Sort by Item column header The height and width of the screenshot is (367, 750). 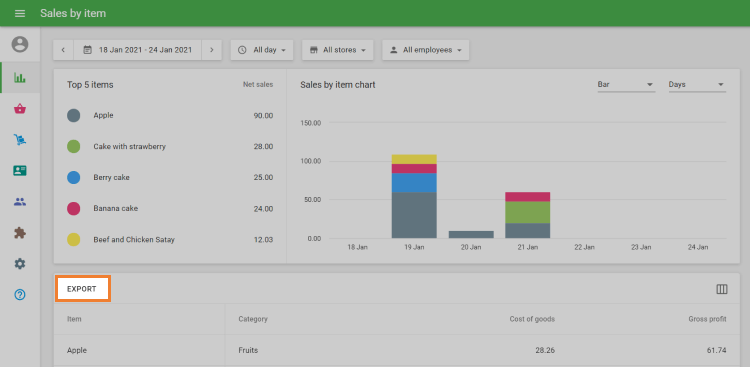[74, 319]
